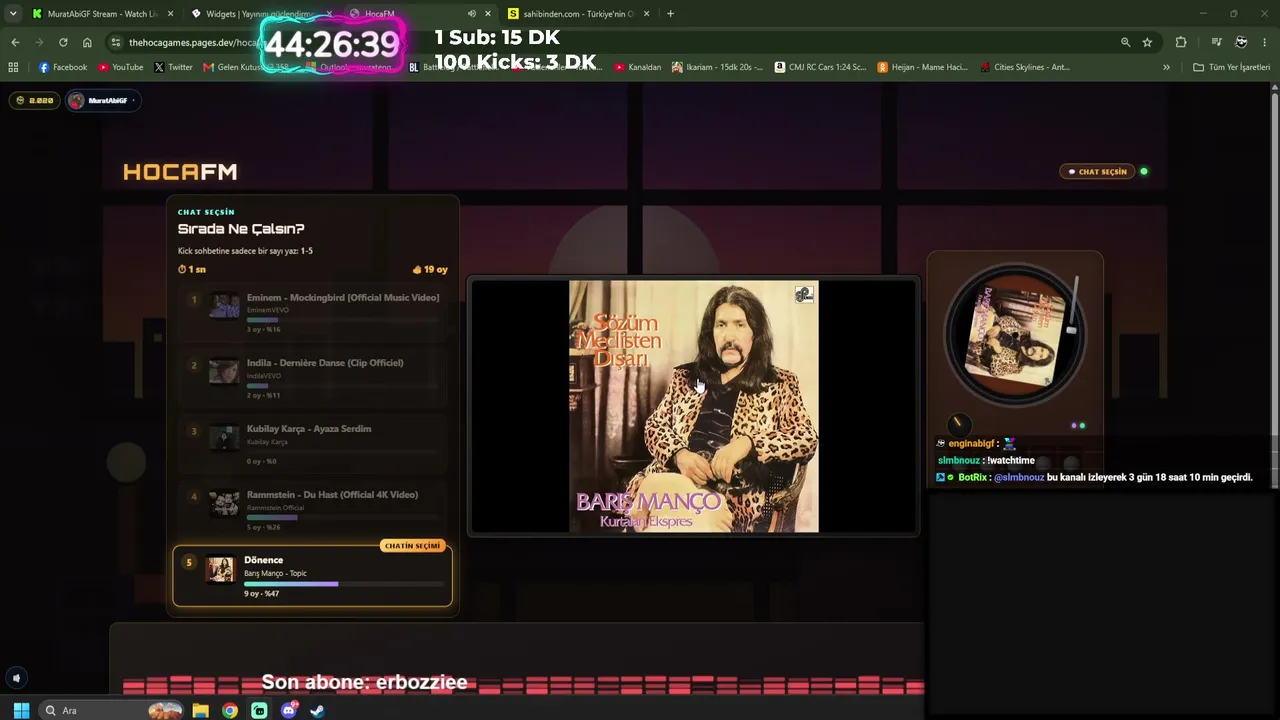Open the Kanaldan bookmark
The image size is (1280, 720).
pos(637,67)
